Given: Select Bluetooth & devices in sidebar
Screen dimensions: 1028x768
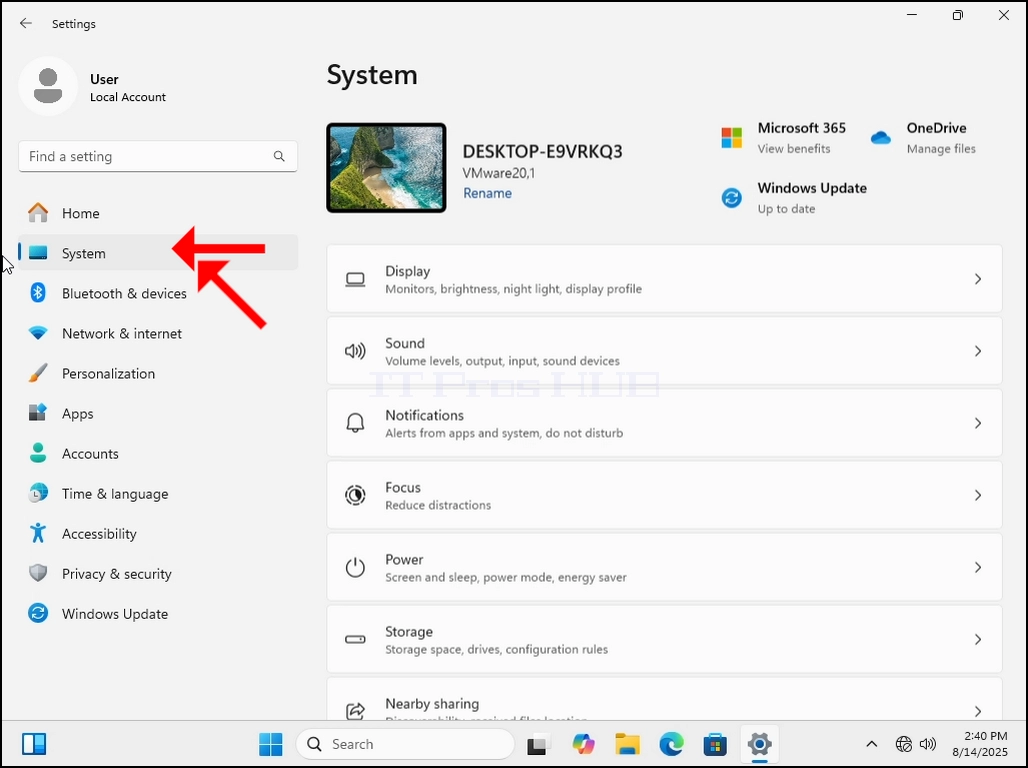Looking at the screenshot, I should pos(158,293).
